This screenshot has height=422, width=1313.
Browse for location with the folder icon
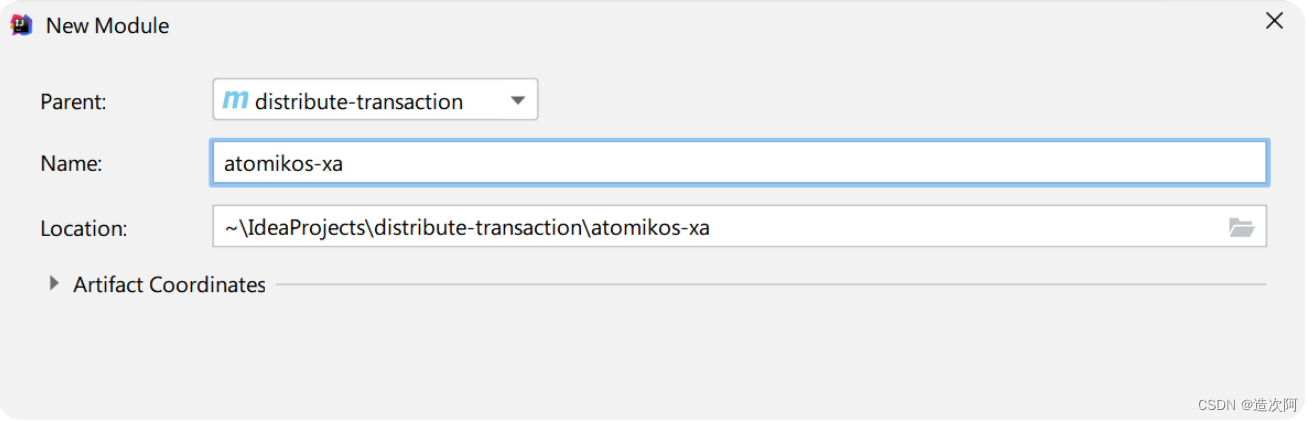(x=1241, y=227)
